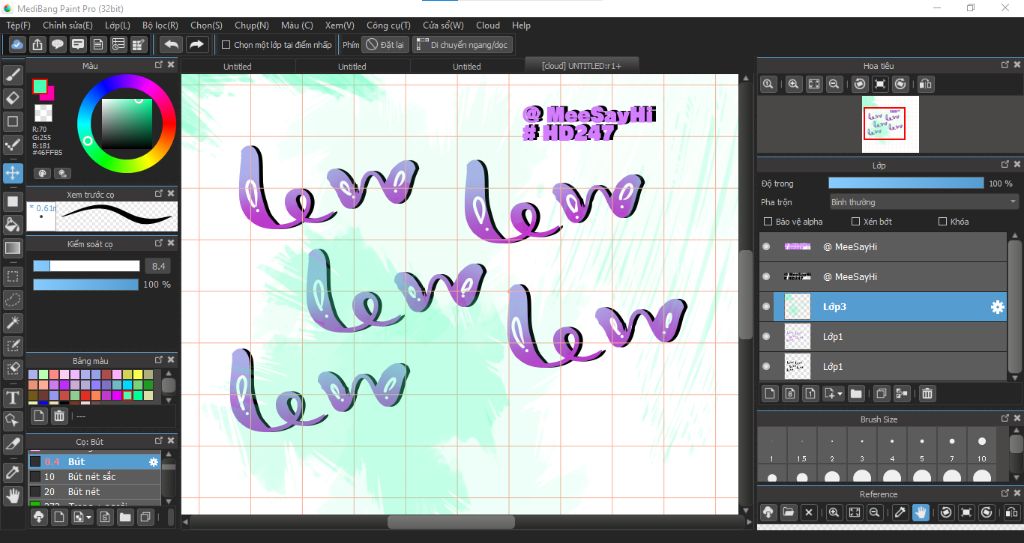Switch to the [cloud] UNTITLED:r1+ tab
The height and width of the screenshot is (543, 1024).
click(581, 66)
